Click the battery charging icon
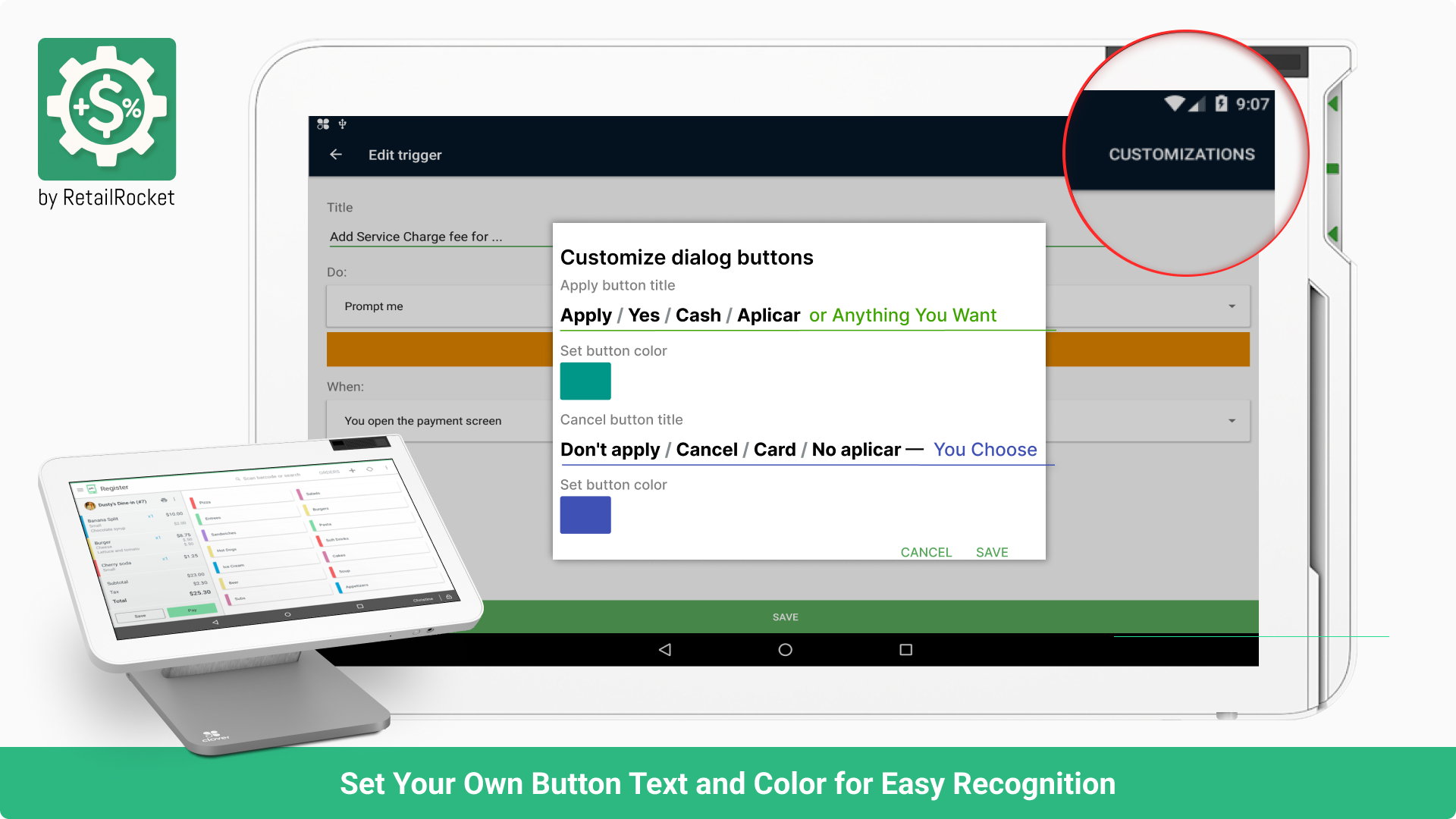Screen dimensions: 1456x819 pyautogui.click(x=1221, y=104)
